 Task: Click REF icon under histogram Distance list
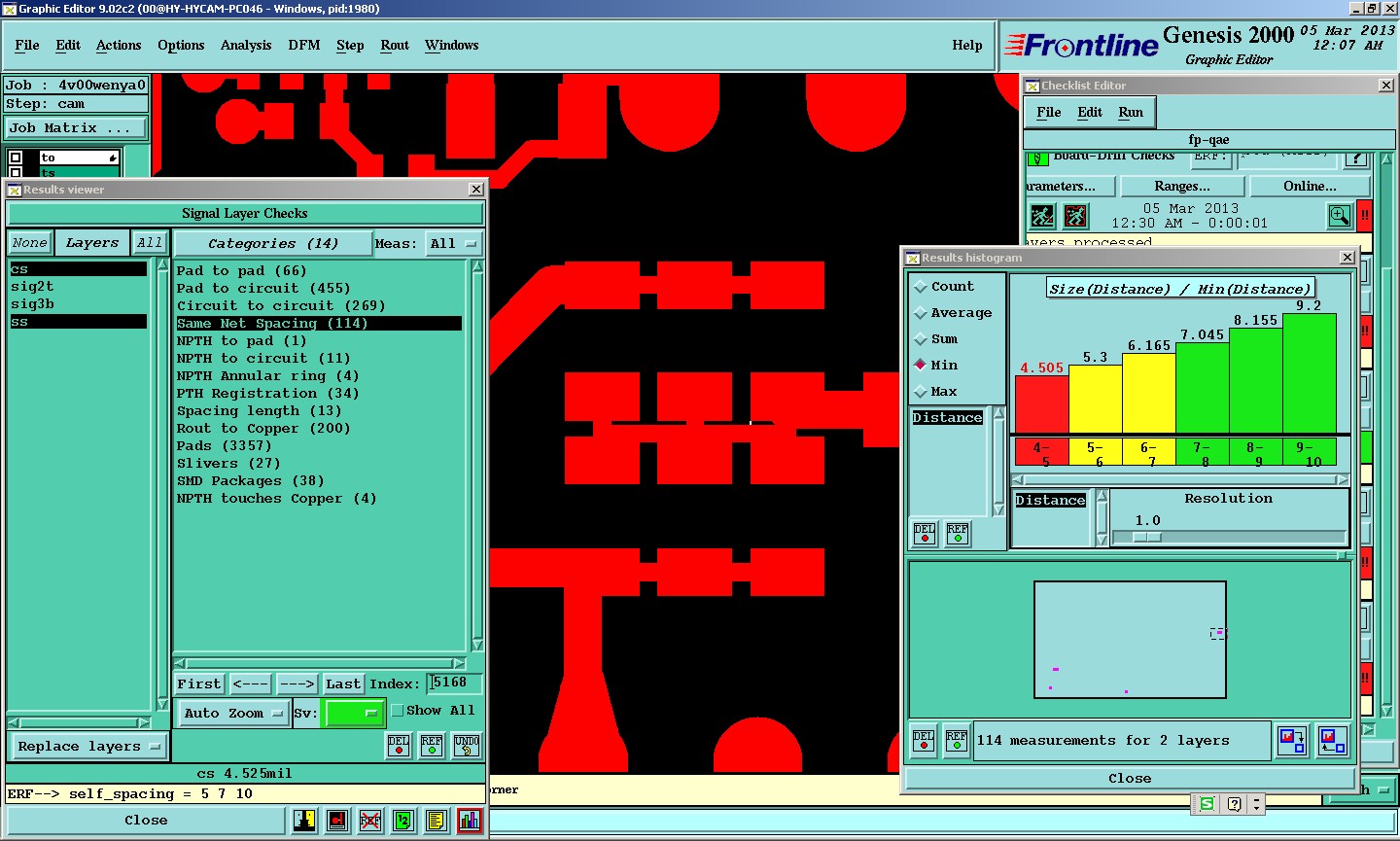click(x=958, y=534)
